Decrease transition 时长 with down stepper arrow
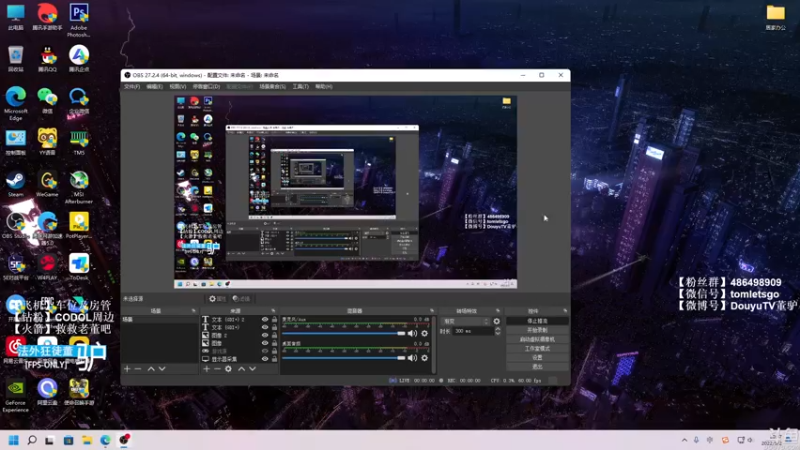 (497, 333)
